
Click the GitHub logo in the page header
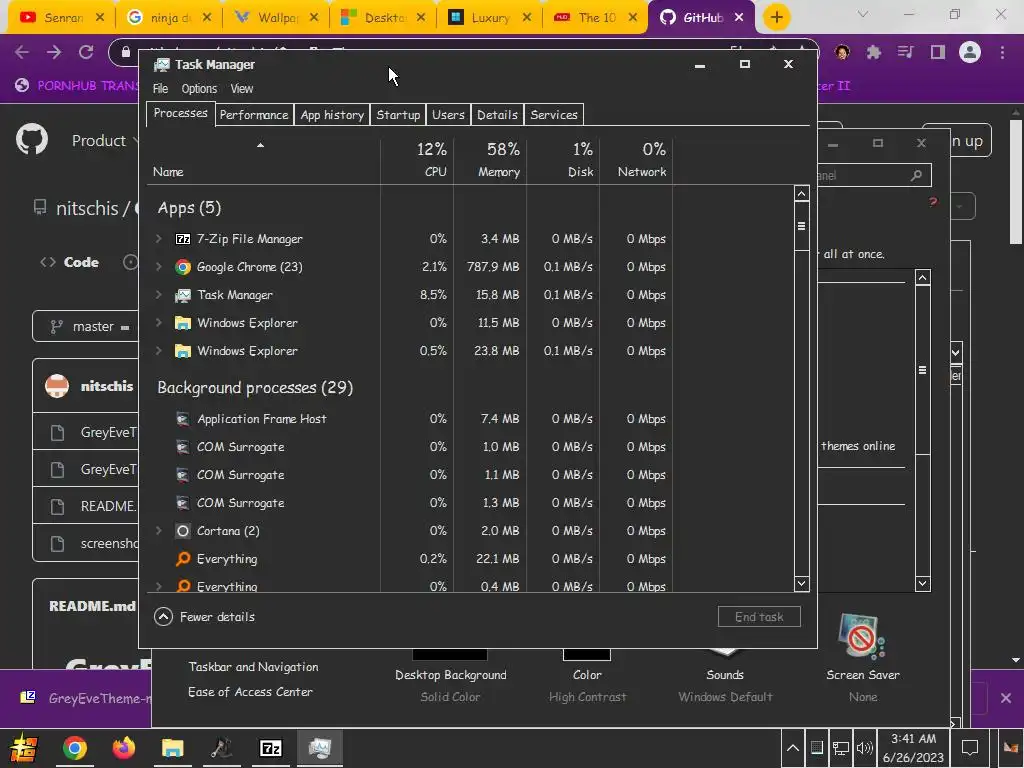[32, 139]
